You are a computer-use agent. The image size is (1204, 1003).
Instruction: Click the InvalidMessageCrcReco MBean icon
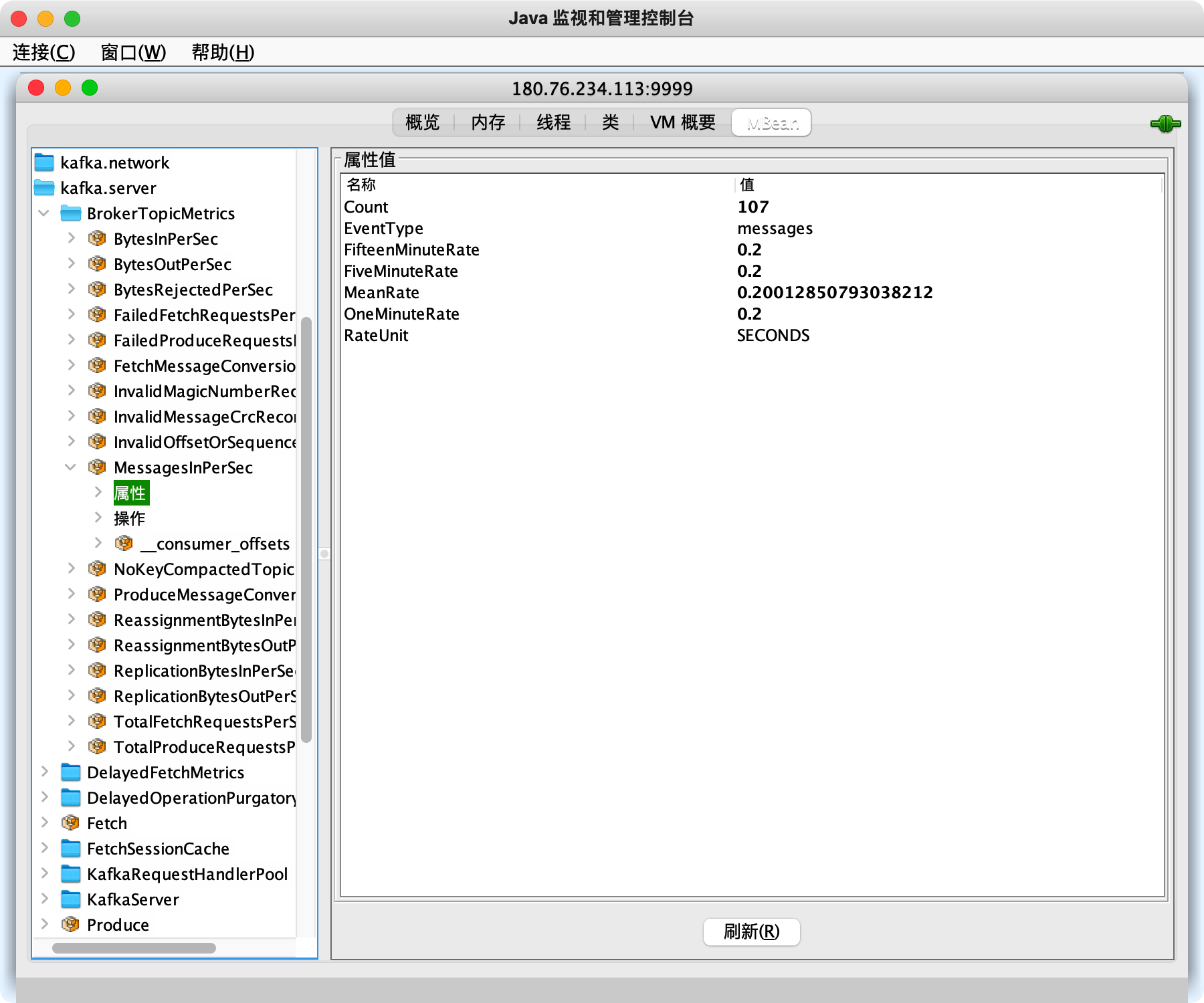(97, 417)
